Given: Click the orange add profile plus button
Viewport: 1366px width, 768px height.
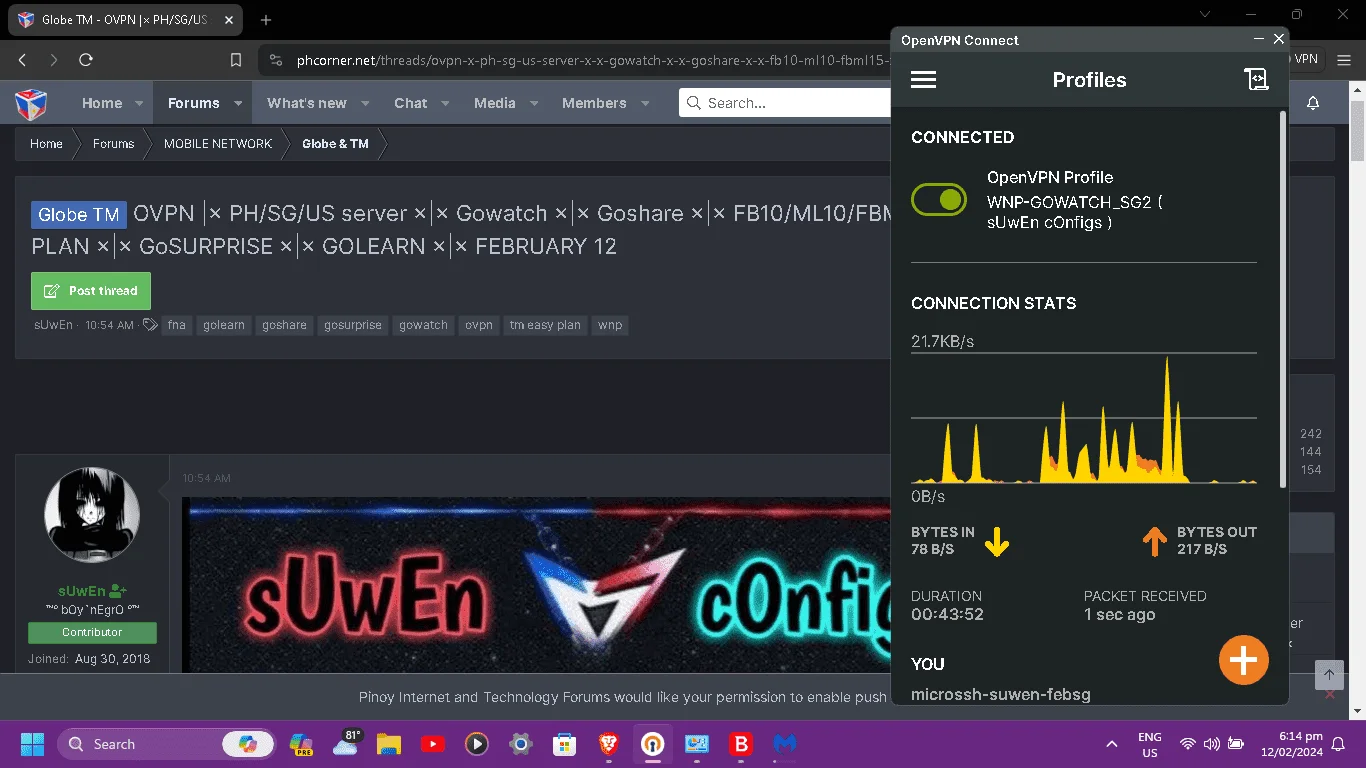Looking at the screenshot, I should click(x=1244, y=660).
